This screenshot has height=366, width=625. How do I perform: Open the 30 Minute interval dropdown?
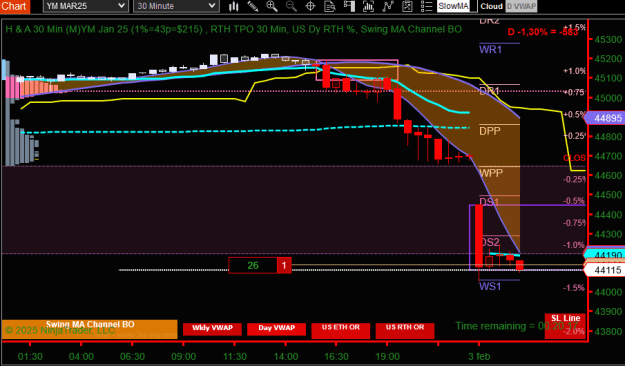click(176, 6)
